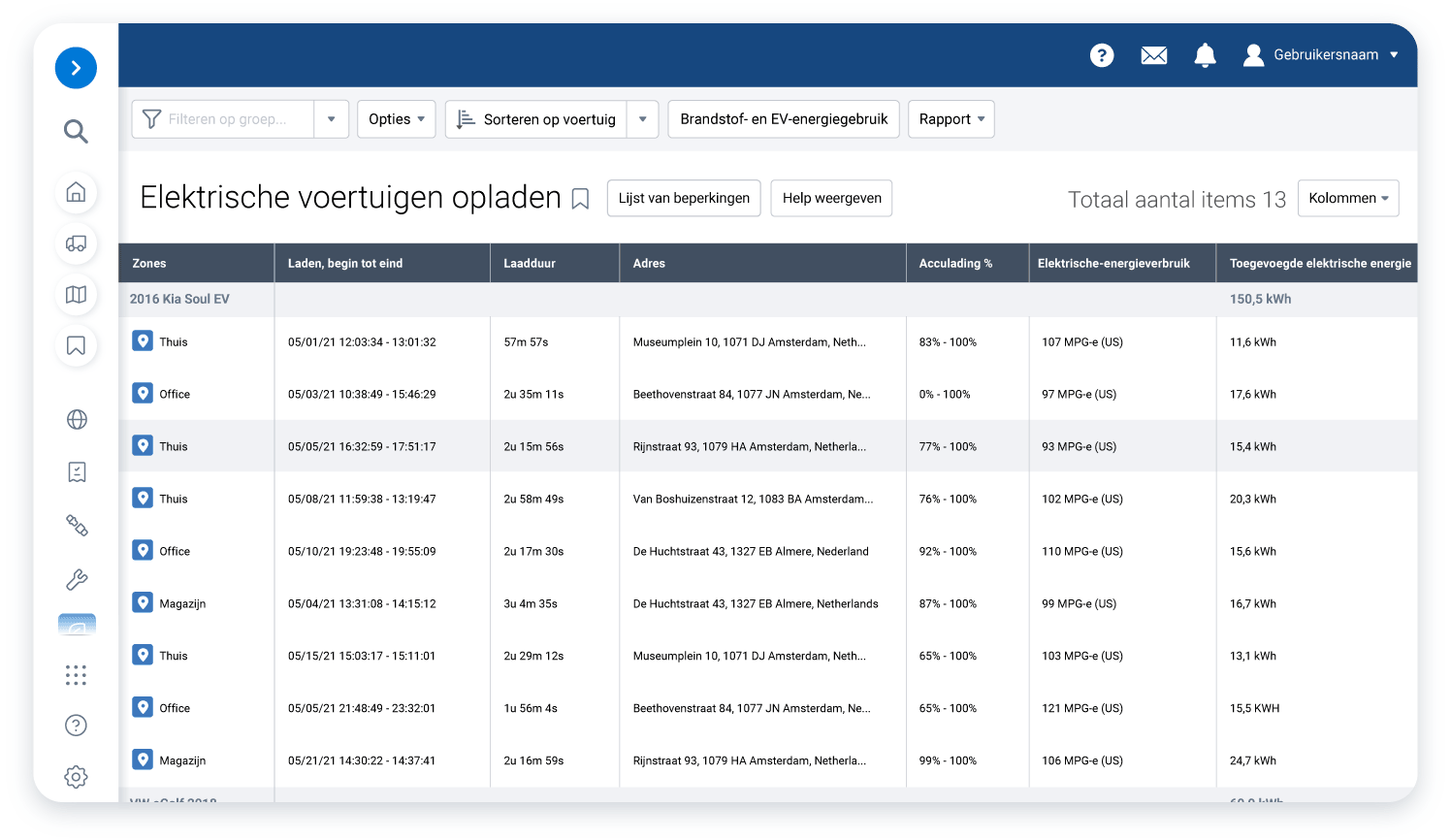Open the settings gear in sidebar
Viewport: 1451px width, 840px height.
[76, 777]
